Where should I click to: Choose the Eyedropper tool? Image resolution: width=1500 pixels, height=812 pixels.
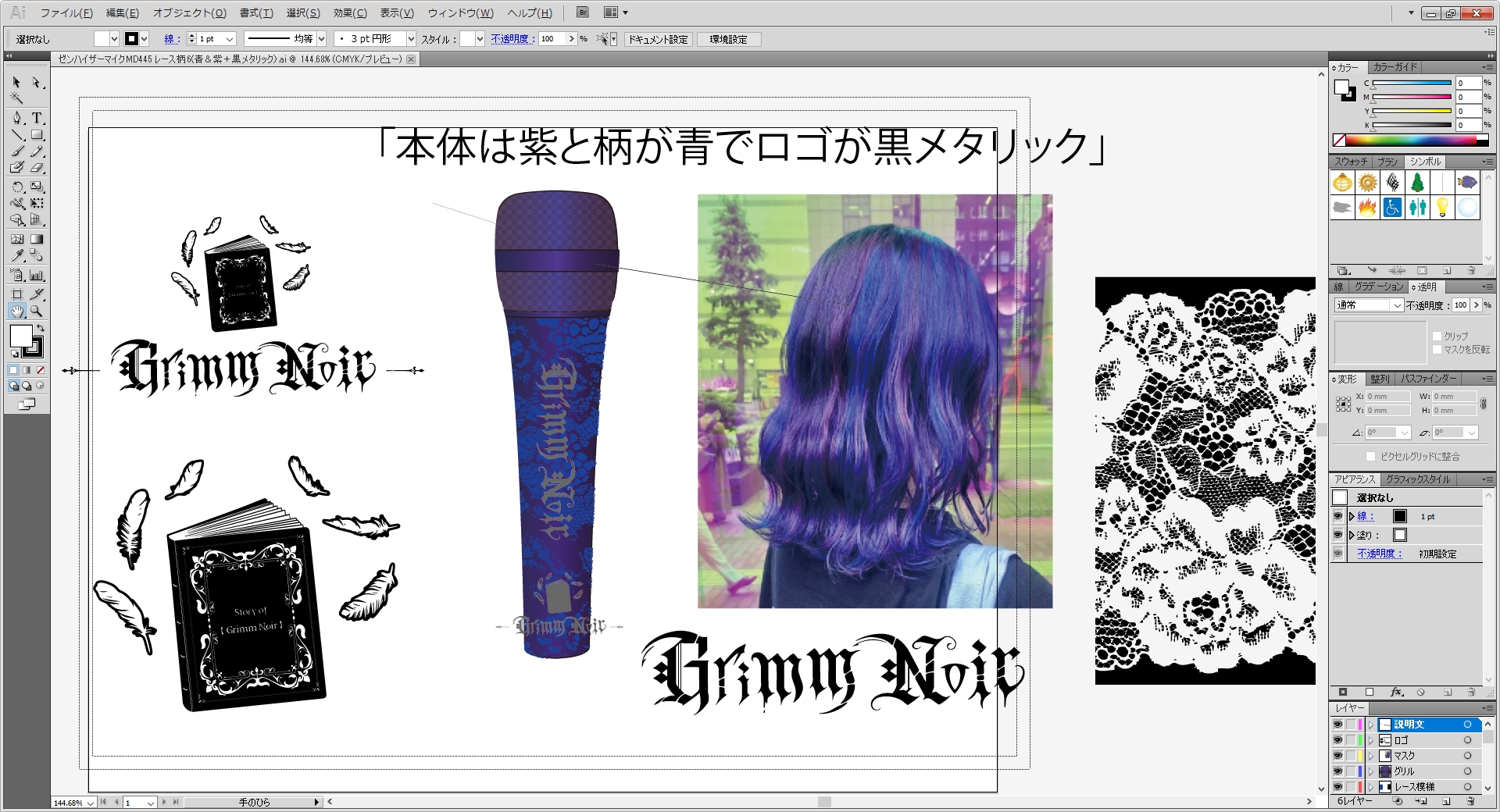click(x=17, y=255)
